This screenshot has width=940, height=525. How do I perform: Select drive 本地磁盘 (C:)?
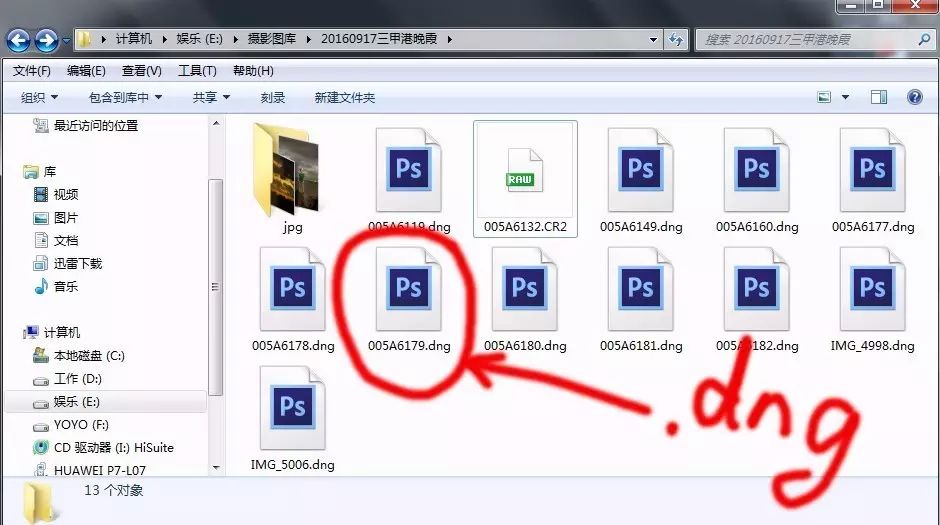(x=89, y=355)
